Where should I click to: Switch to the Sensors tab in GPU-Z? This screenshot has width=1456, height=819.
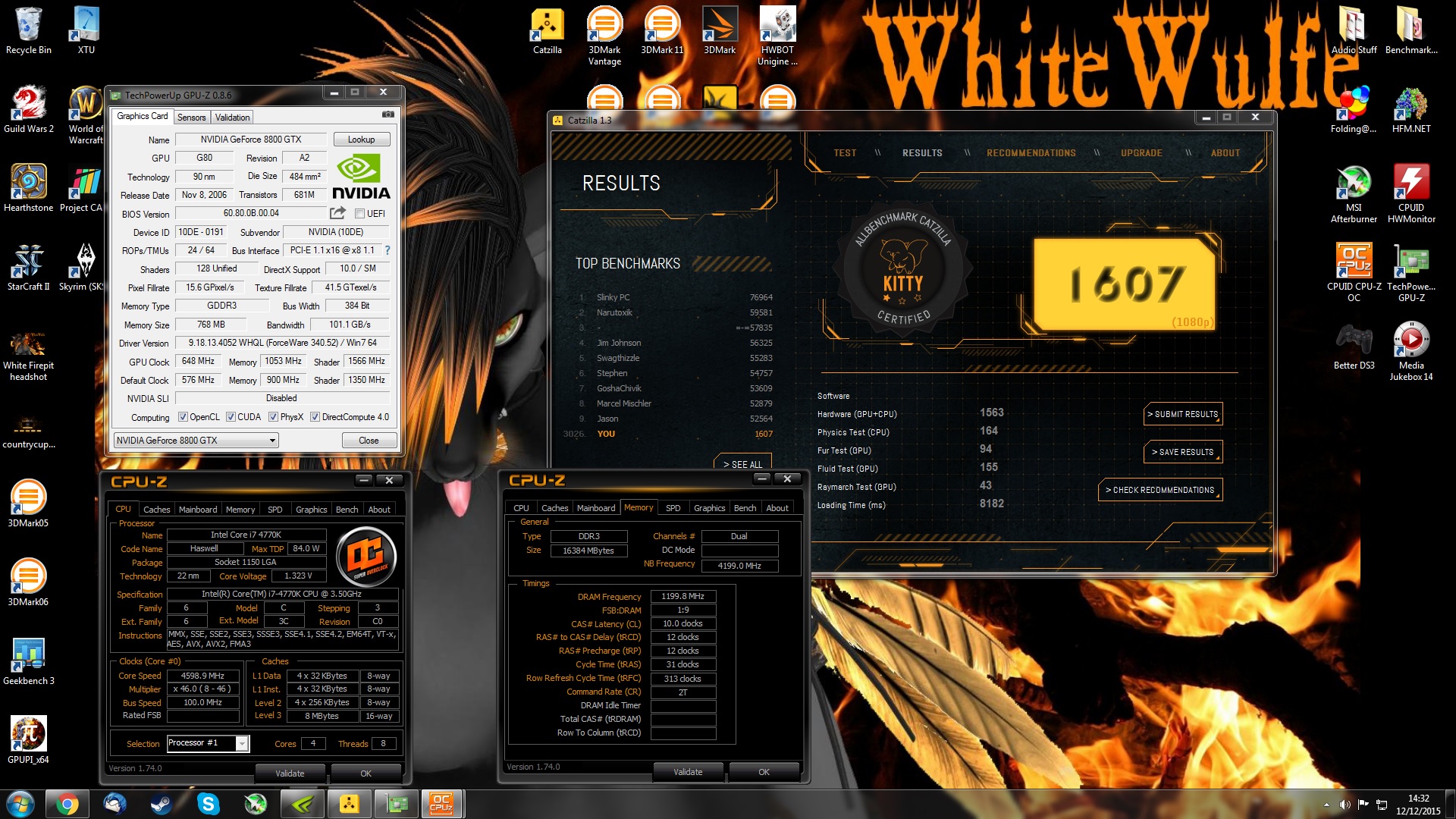point(192,118)
